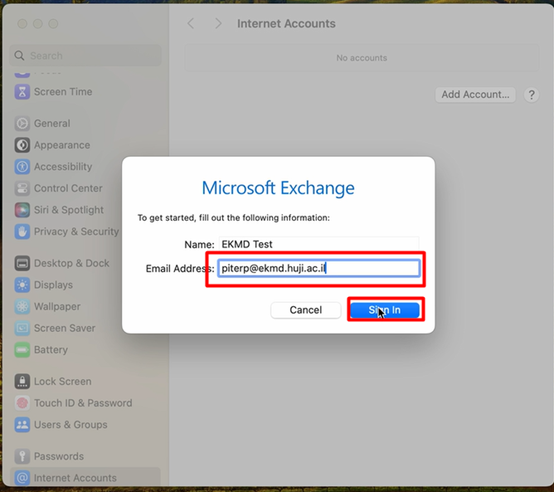
Task: Click the Touch ID fingerprint icon
Action: pos(22,403)
